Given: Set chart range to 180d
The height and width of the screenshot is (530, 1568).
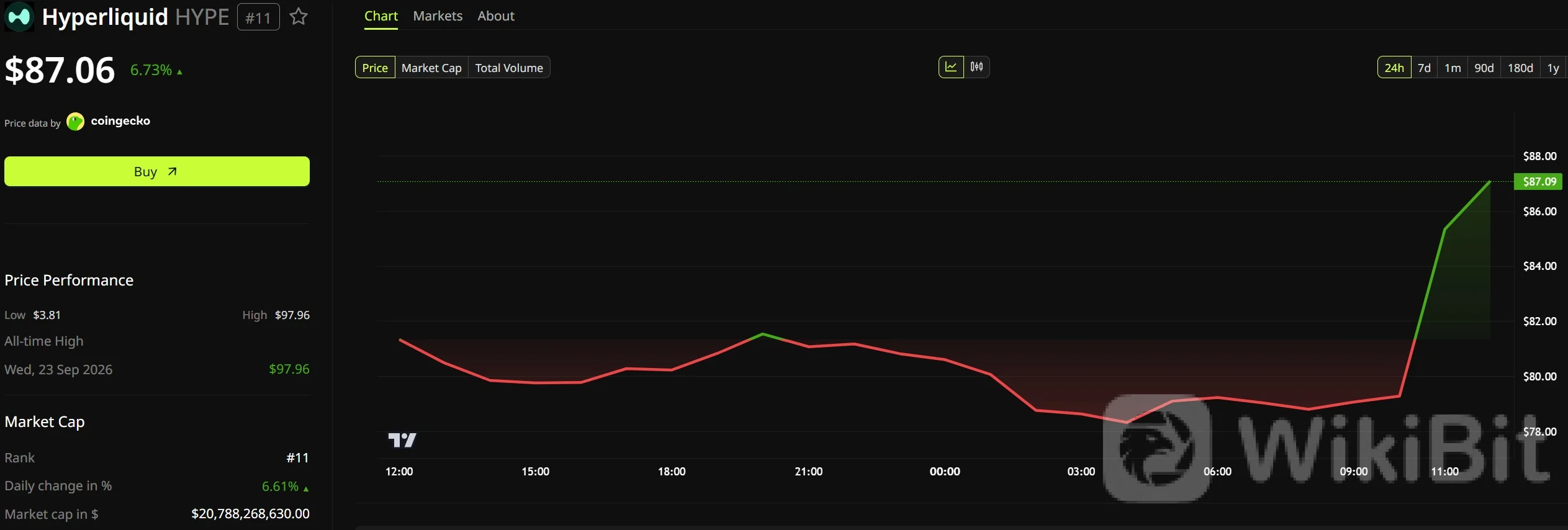Looking at the screenshot, I should [1521, 68].
